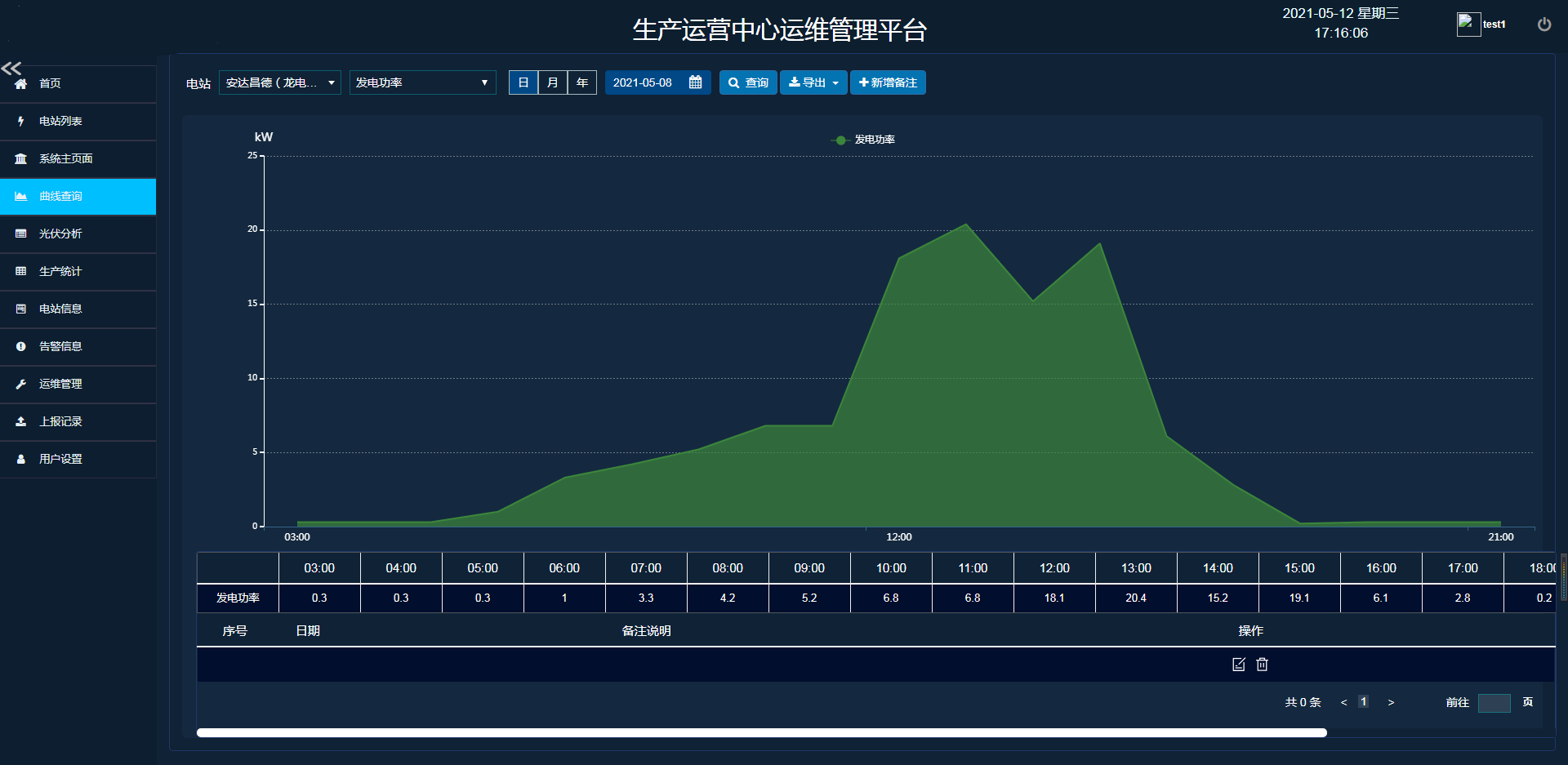
Task: Open the 电站 station dropdown
Action: point(280,82)
